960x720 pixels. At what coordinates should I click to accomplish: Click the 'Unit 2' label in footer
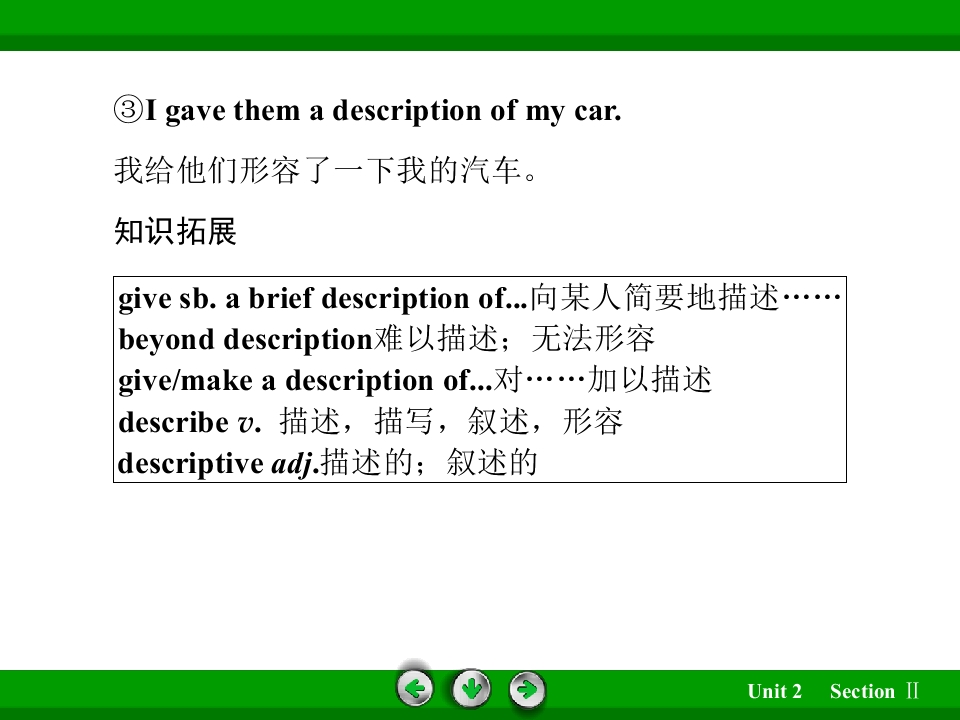(774, 691)
